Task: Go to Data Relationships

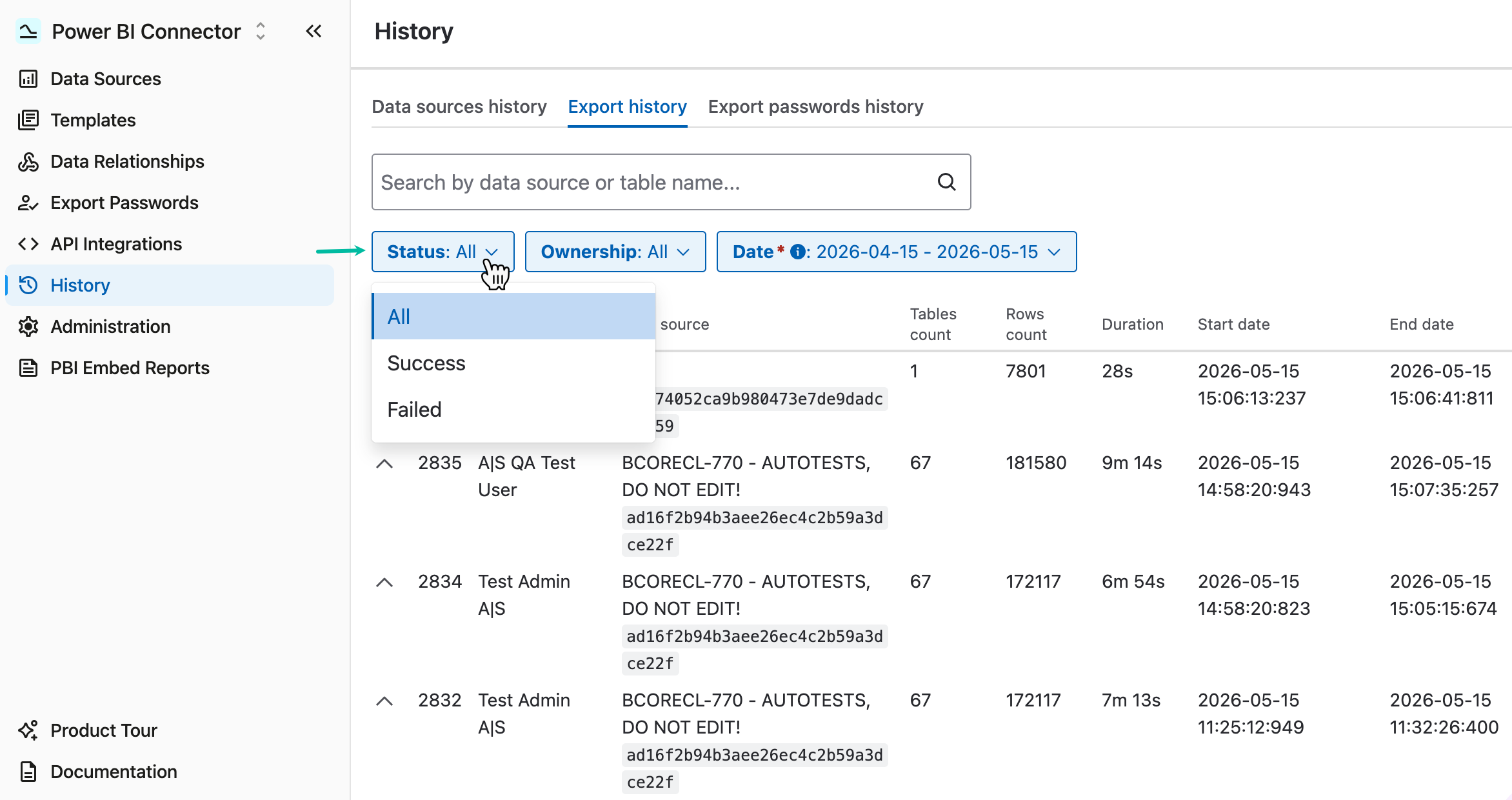Action: pos(170,161)
